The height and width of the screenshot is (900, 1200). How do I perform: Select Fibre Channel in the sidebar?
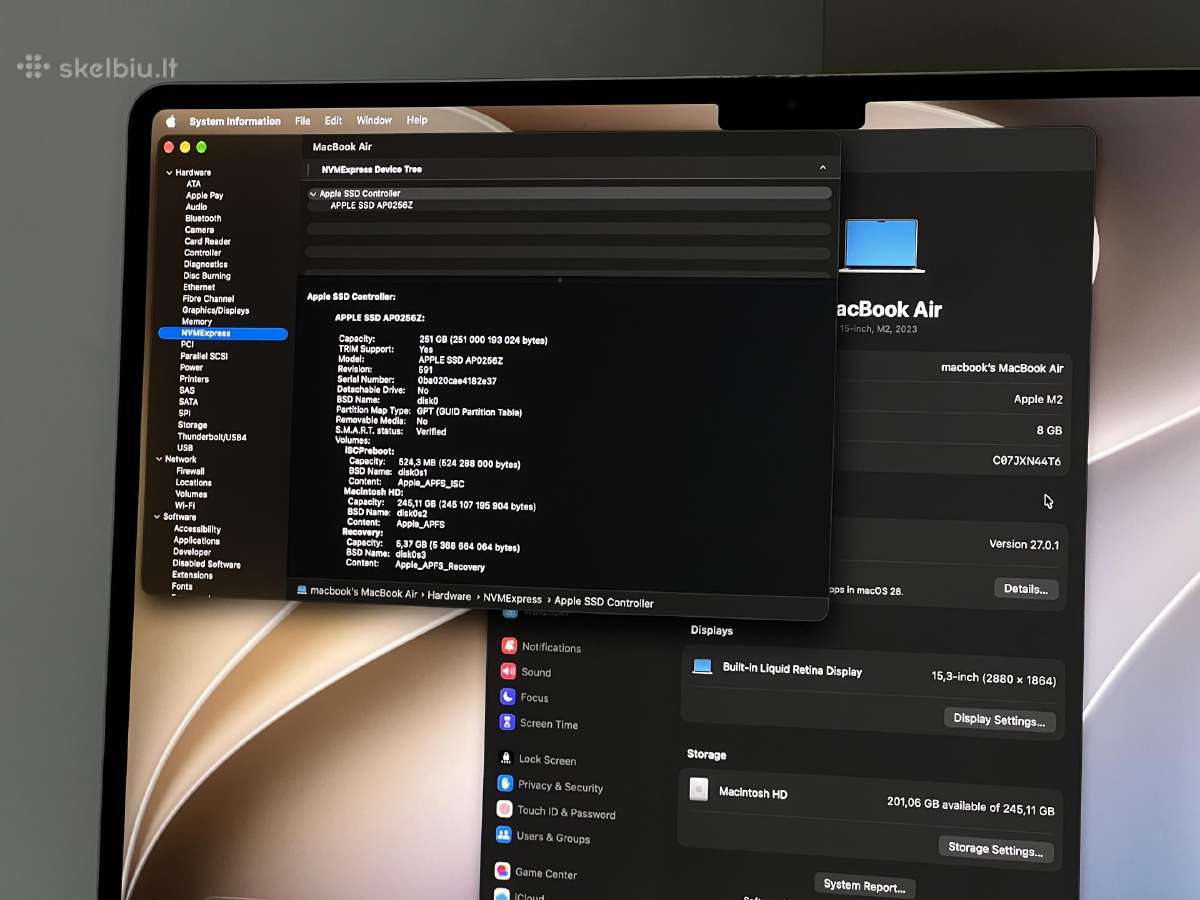(208, 299)
